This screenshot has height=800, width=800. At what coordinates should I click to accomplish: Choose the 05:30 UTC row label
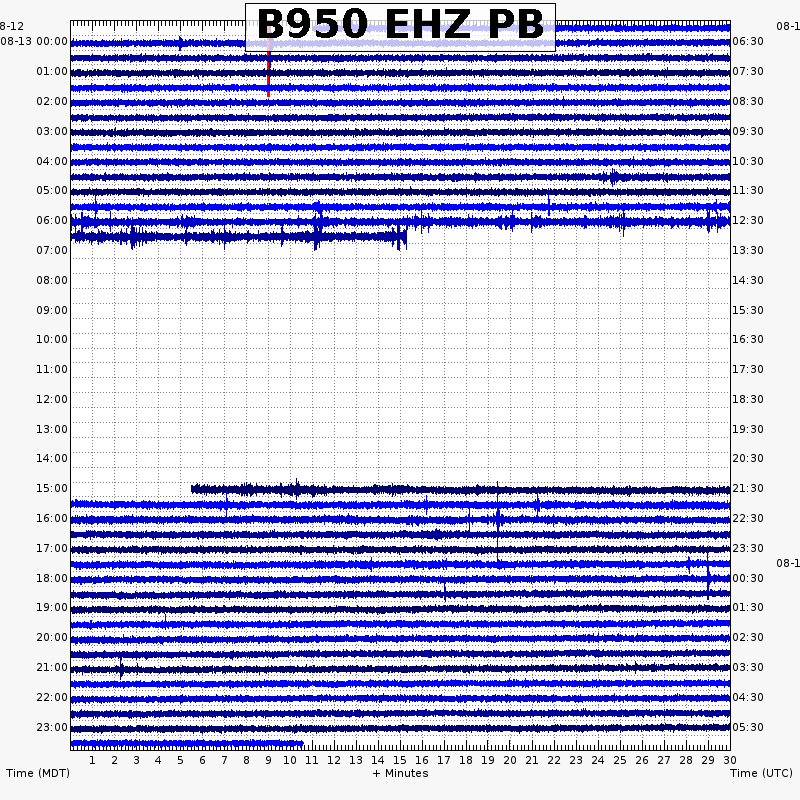point(748,728)
